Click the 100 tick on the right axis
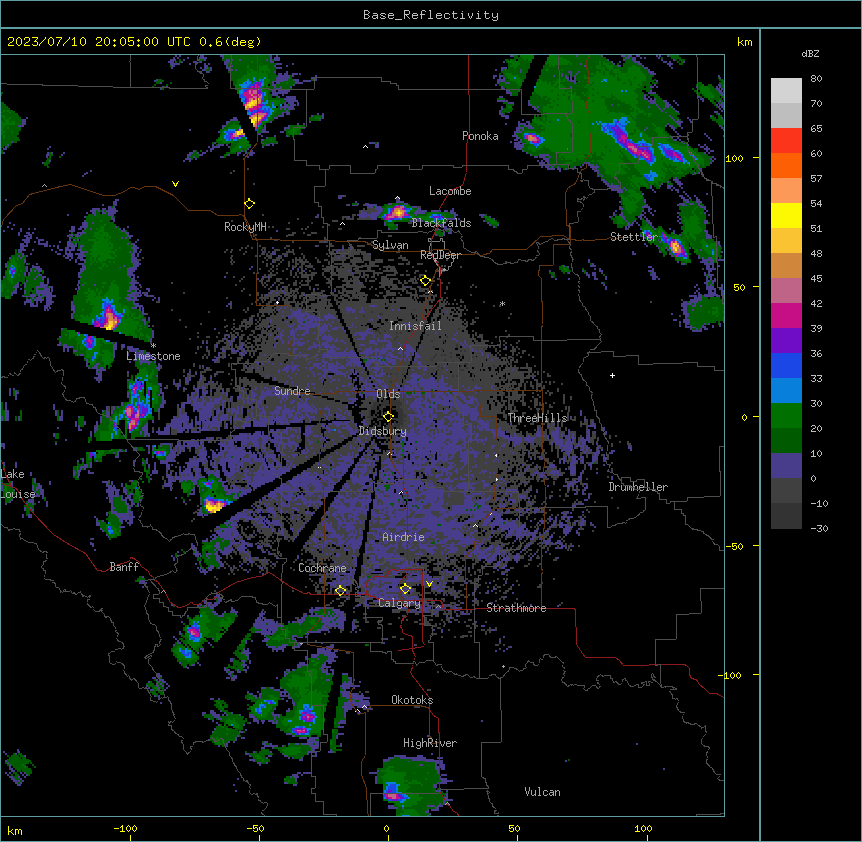862x842 pixels. pyautogui.click(x=734, y=158)
